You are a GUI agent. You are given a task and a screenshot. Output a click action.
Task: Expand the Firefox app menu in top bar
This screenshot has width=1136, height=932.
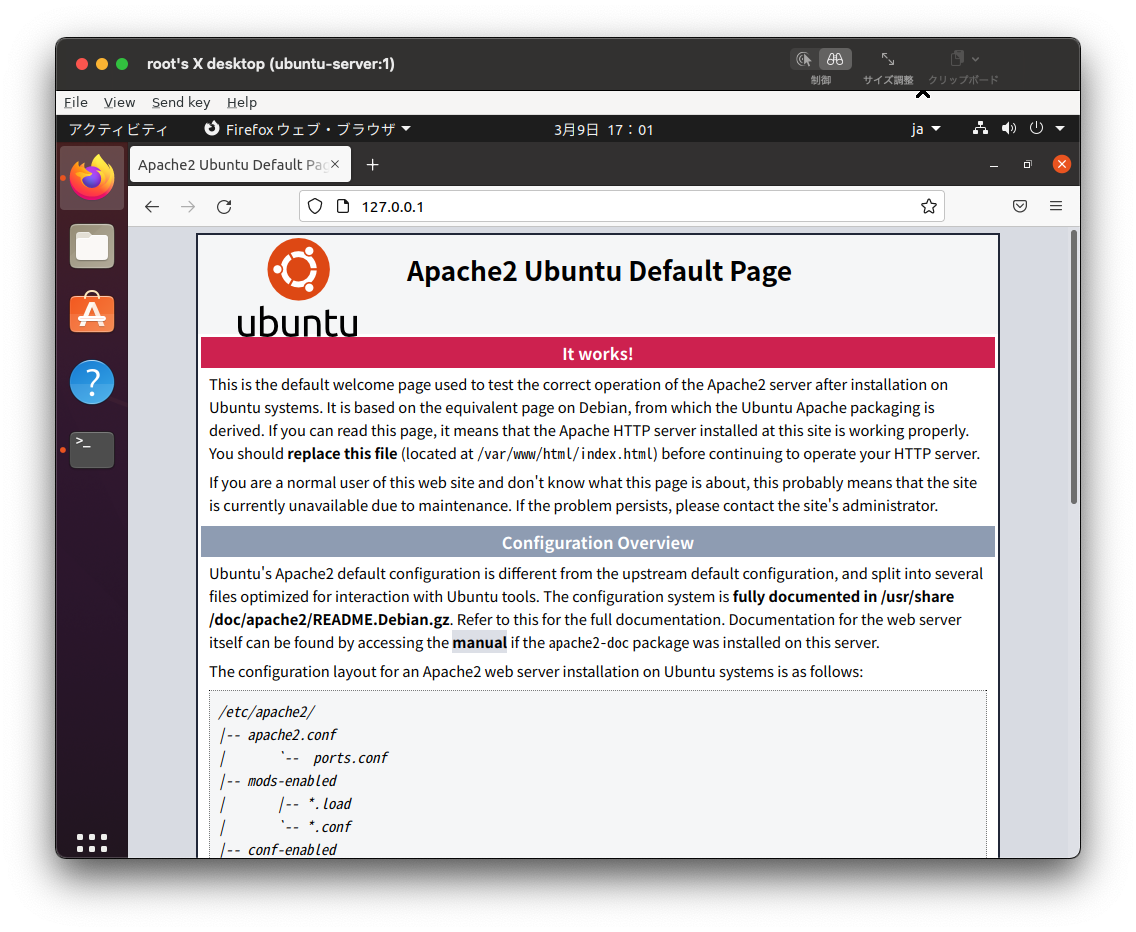[307, 129]
